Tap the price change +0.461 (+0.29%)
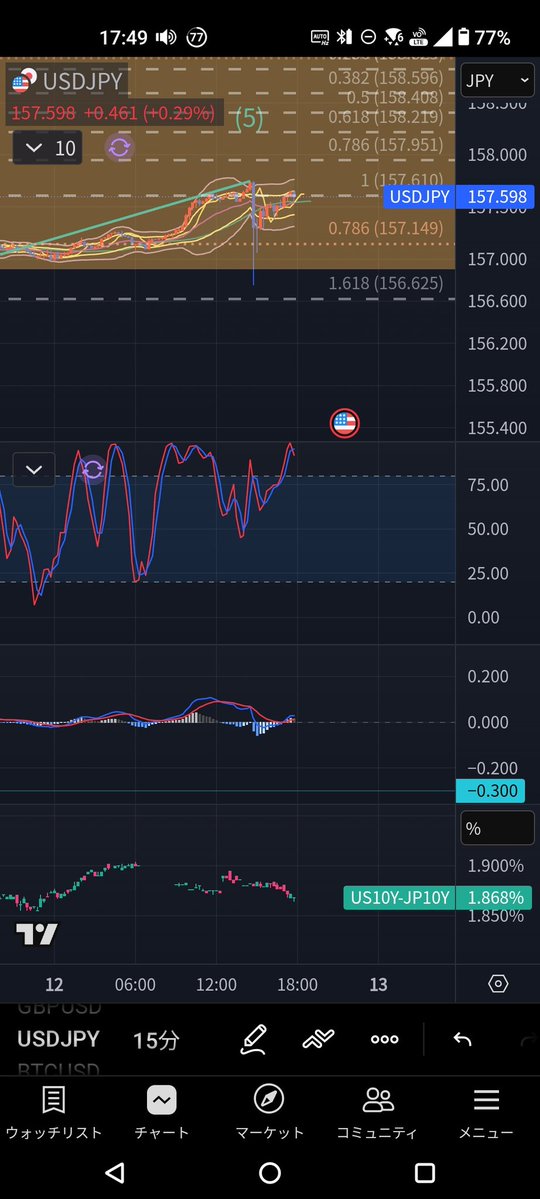Viewport: 540px width, 1199px height. pos(149,113)
